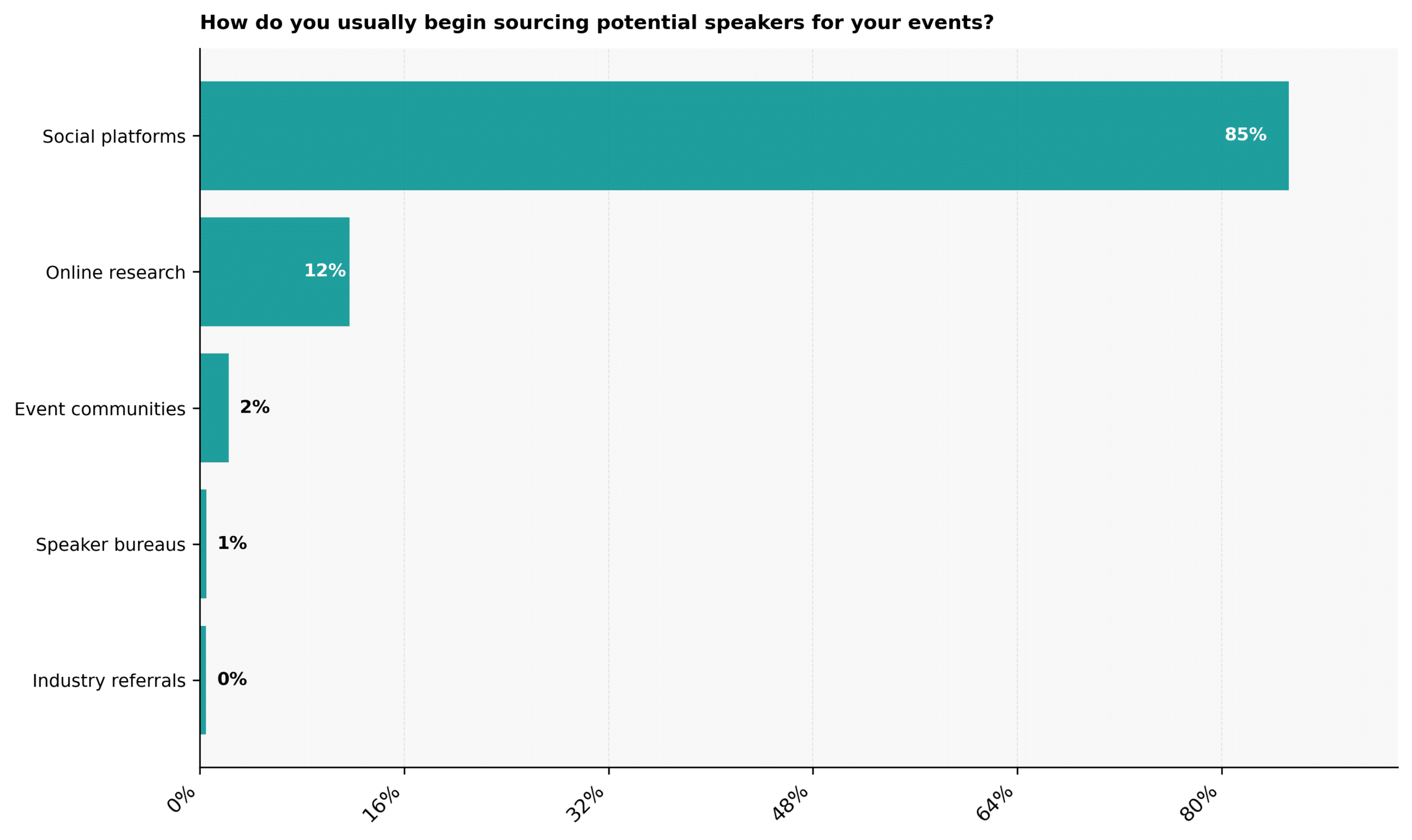Viewport: 1412px width, 840px height.
Task: Click the Speaker bureaus bar
Action: tap(203, 544)
